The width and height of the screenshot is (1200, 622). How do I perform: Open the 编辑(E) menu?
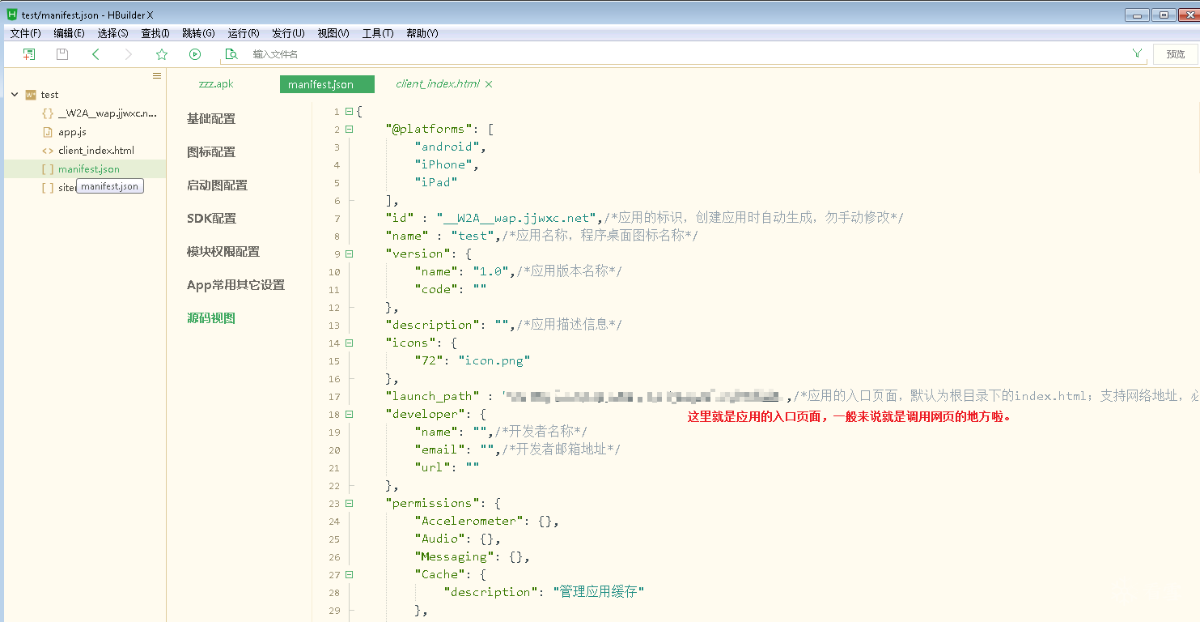pyautogui.click(x=69, y=33)
